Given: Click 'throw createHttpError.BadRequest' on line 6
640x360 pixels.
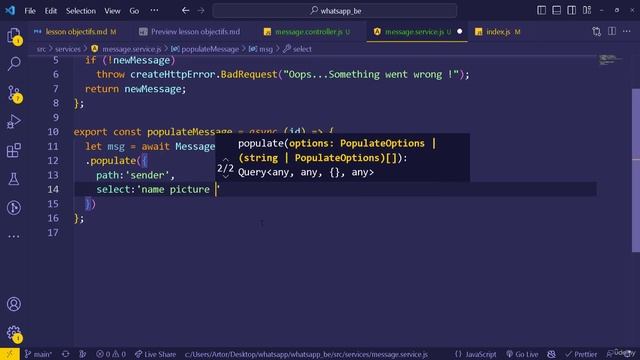Looking at the screenshot, I should pos(187,75).
